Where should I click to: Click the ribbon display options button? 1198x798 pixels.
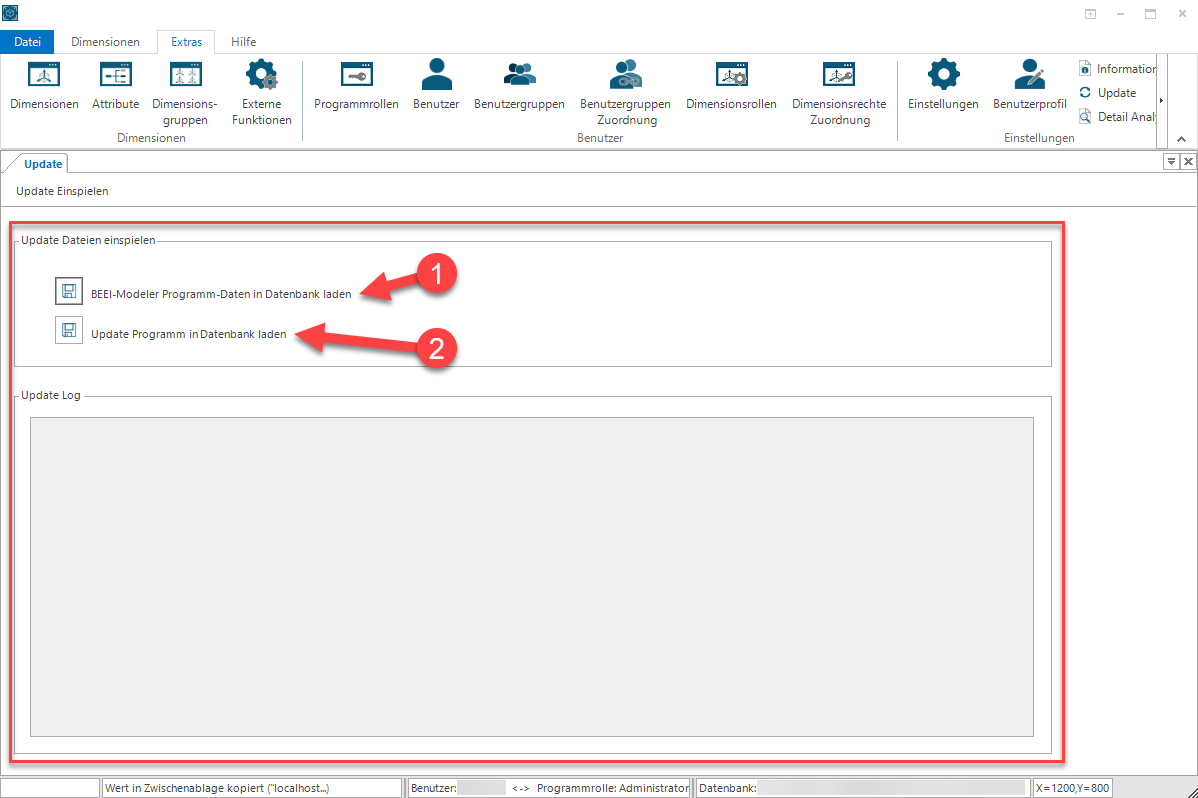coord(1090,14)
